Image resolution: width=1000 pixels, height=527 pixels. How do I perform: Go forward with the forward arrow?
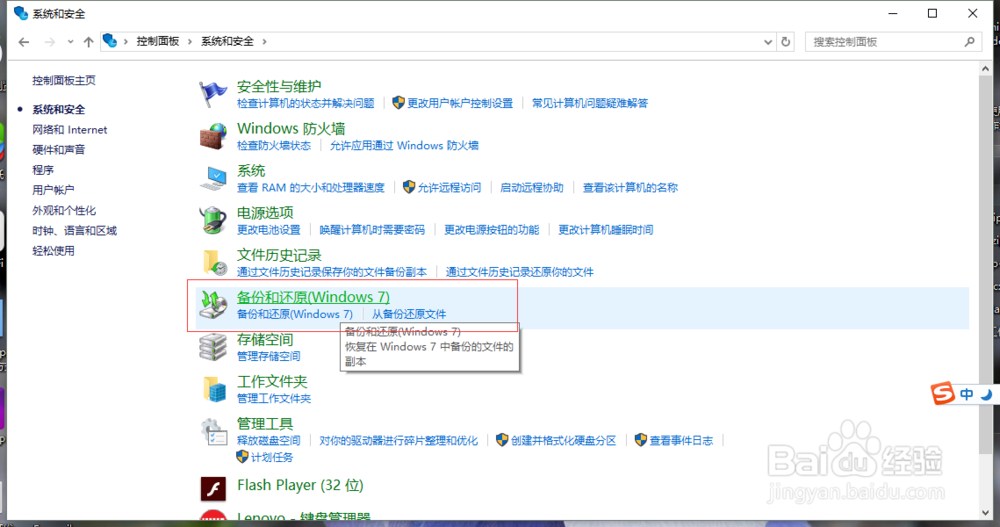(x=49, y=42)
